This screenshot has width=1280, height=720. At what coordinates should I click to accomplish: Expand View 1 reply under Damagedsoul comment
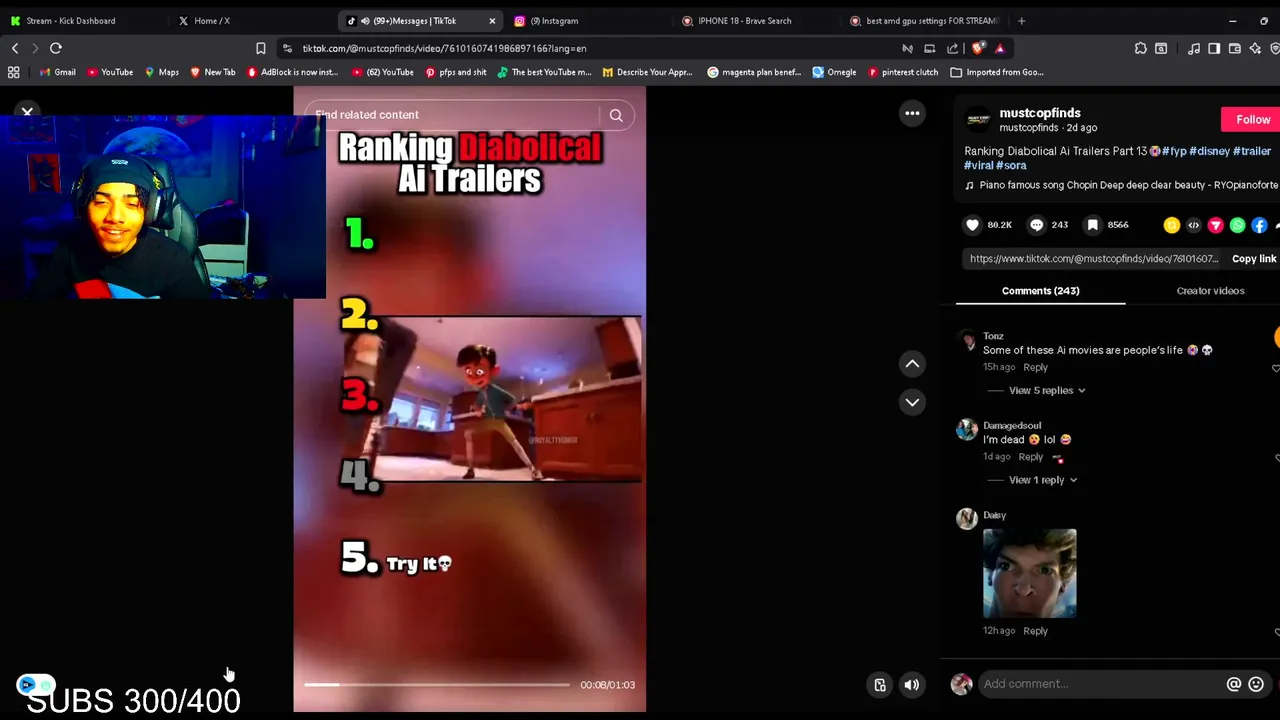[x=1042, y=480]
